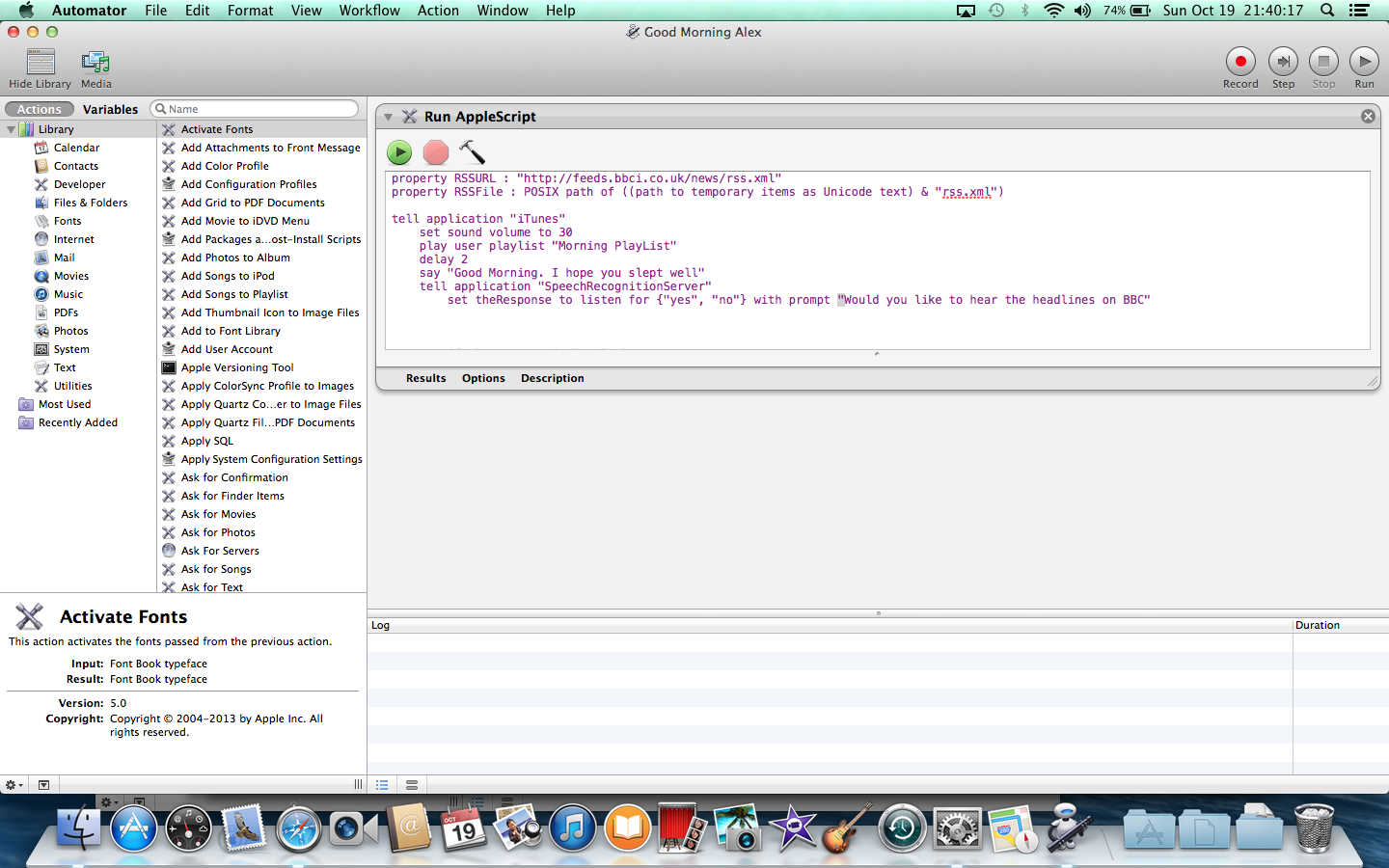Viewport: 1389px width, 868px height.
Task: Run the AppleScript with green play button
Action: 399,152
